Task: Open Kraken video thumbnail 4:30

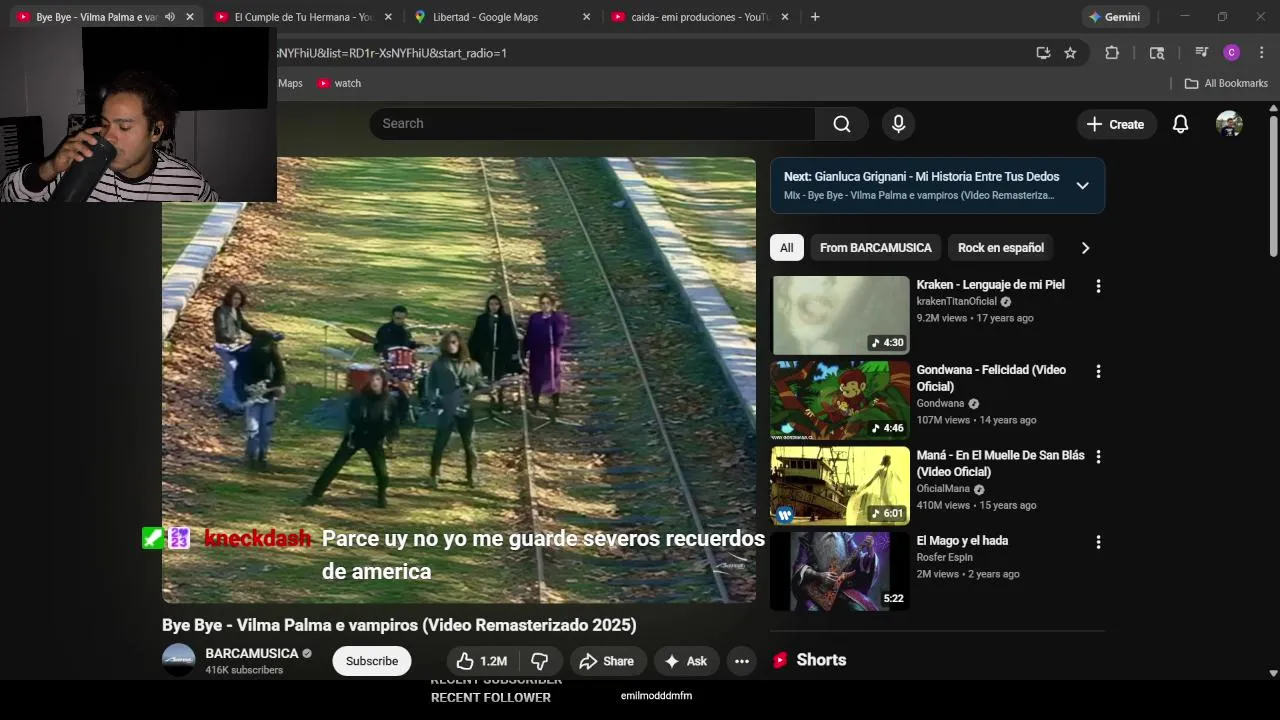Action: click(840, 315)
